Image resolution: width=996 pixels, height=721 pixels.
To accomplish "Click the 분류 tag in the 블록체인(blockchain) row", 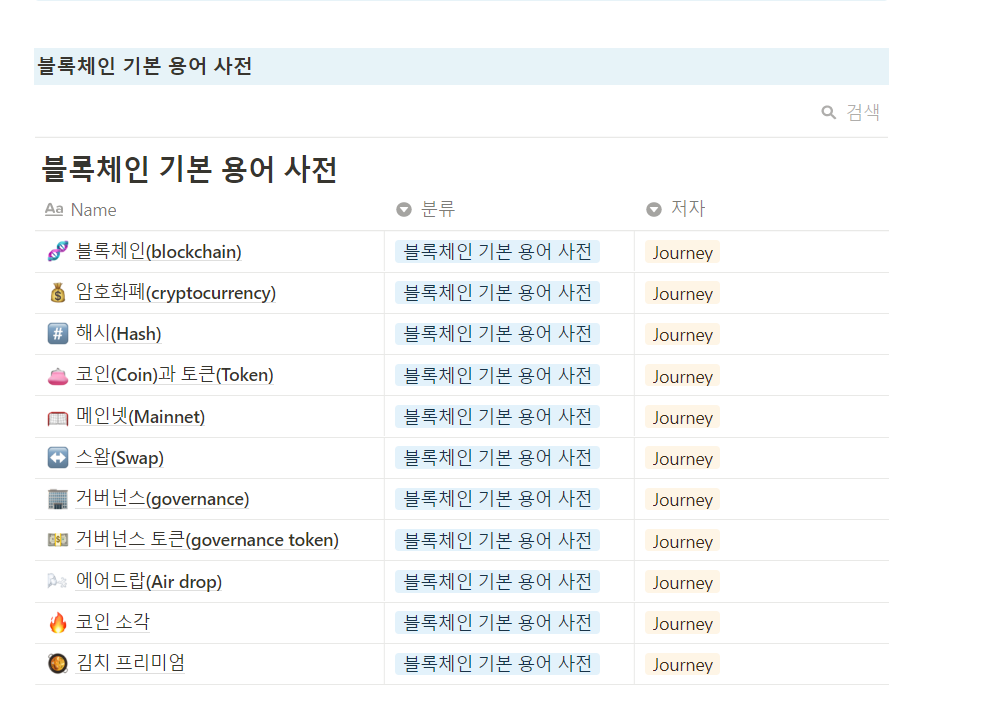I will tap(497, 252).
